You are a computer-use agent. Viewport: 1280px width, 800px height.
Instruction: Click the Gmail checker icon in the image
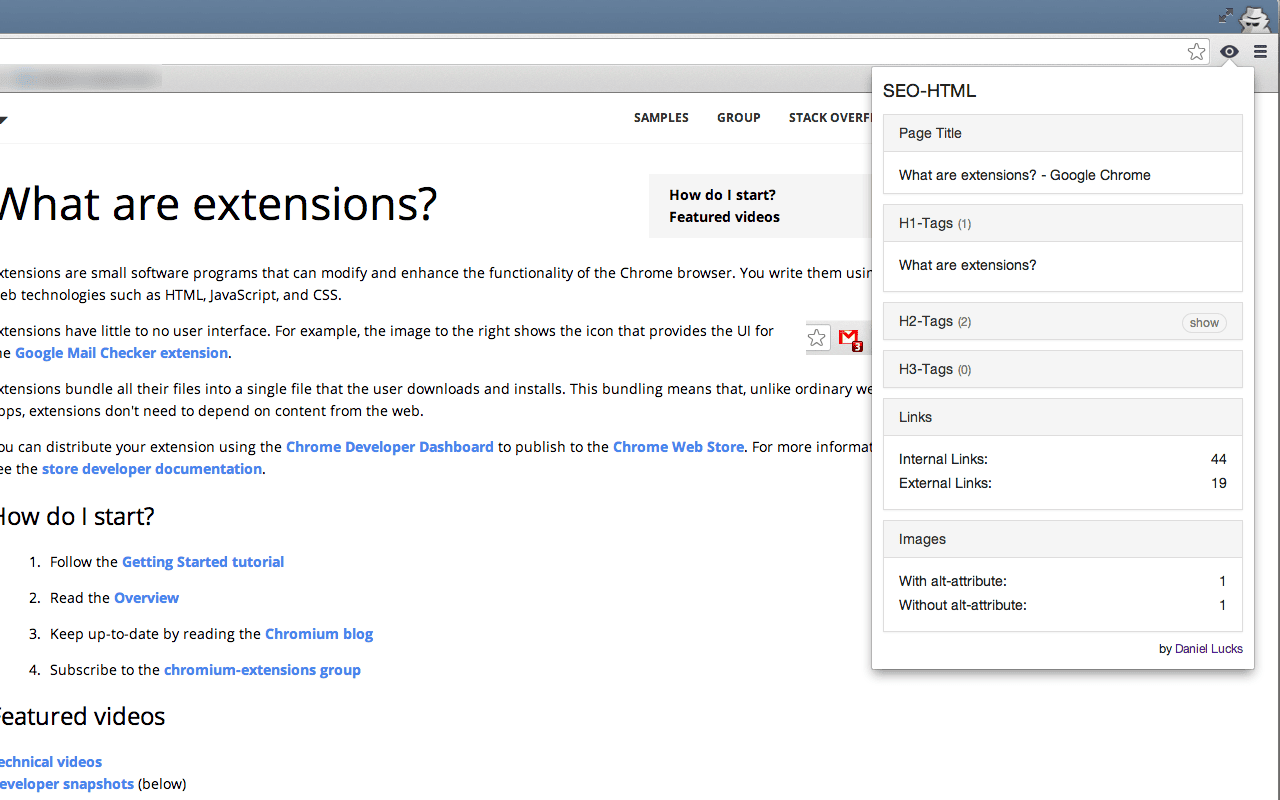[x=850, y=339]
